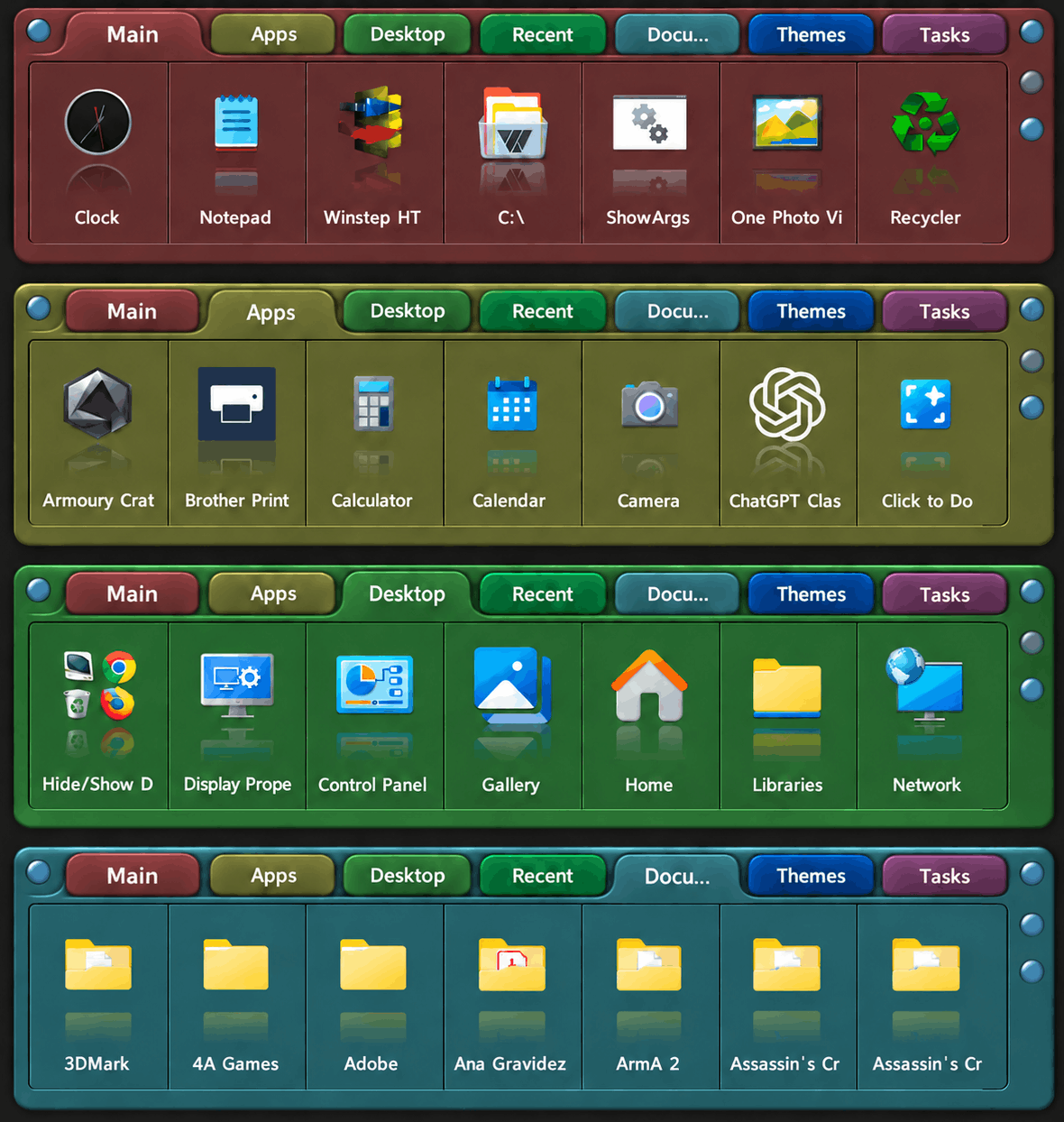This screenshot has height=1122, width=1064.
Task: Click Hide/Show D desktop icons item
Action: [99, 685]
